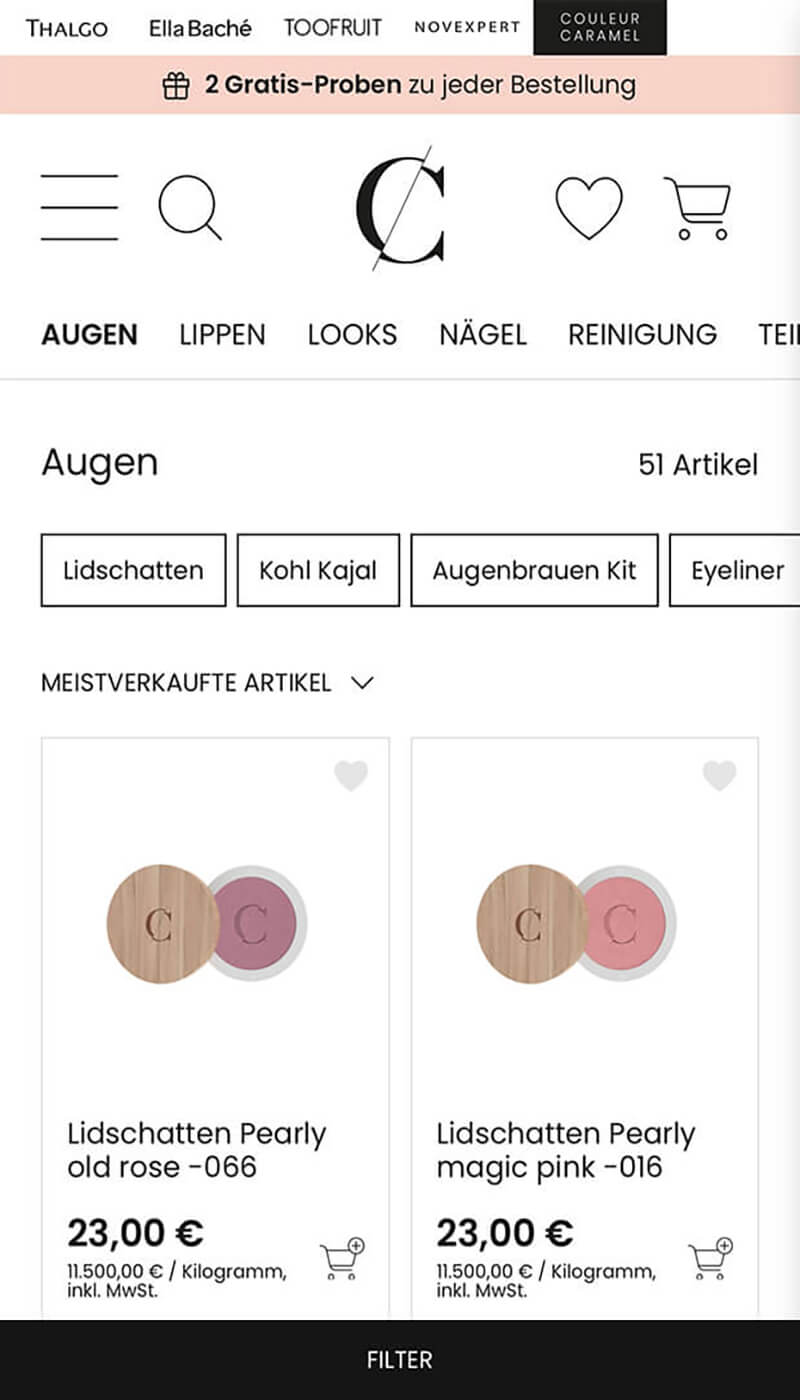The width and height of the screenshot is (800, 1400).
Task: Favorite the magic pink -016 eyeshadow
Action: tap(719, 776)
